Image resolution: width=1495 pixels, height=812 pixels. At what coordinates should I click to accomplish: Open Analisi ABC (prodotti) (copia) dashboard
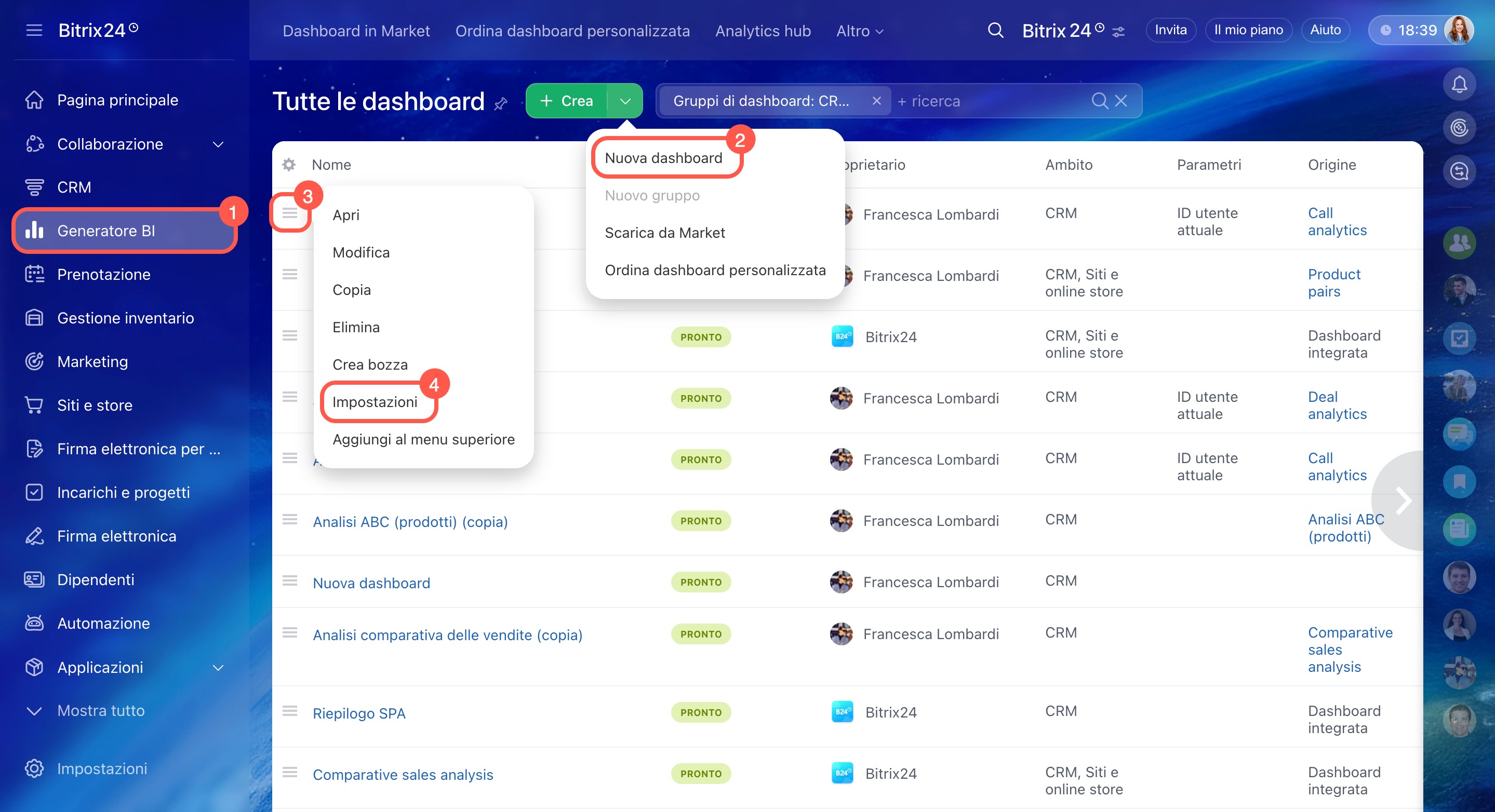pos(410,521)
